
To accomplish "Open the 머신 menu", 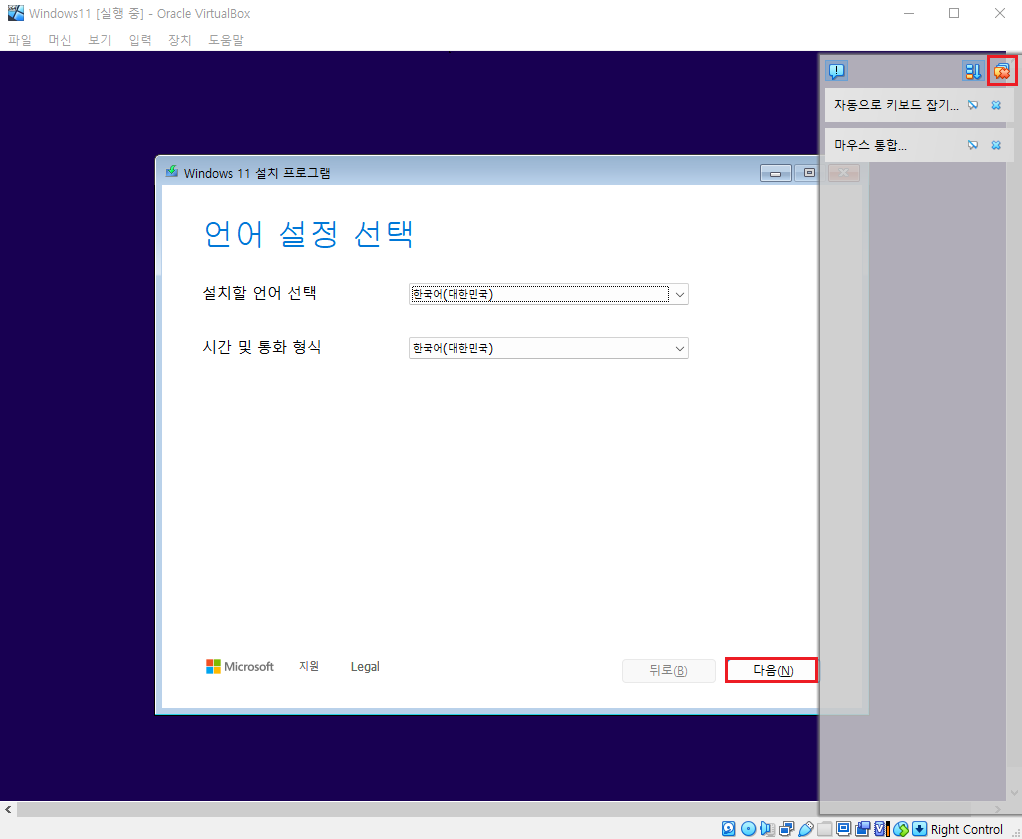I will (x=60, y=40).
